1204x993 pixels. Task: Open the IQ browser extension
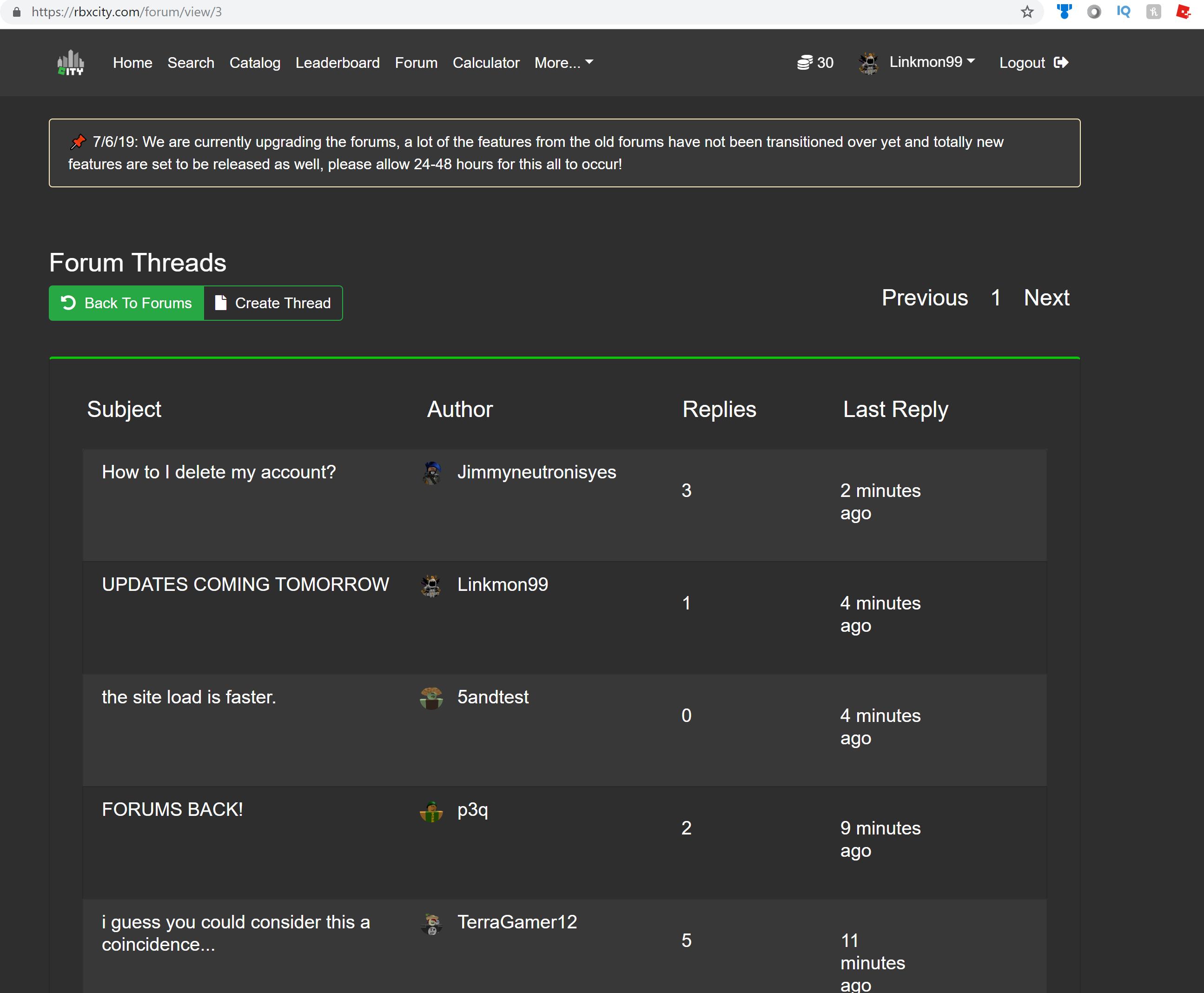click(x=1124, y=12)
